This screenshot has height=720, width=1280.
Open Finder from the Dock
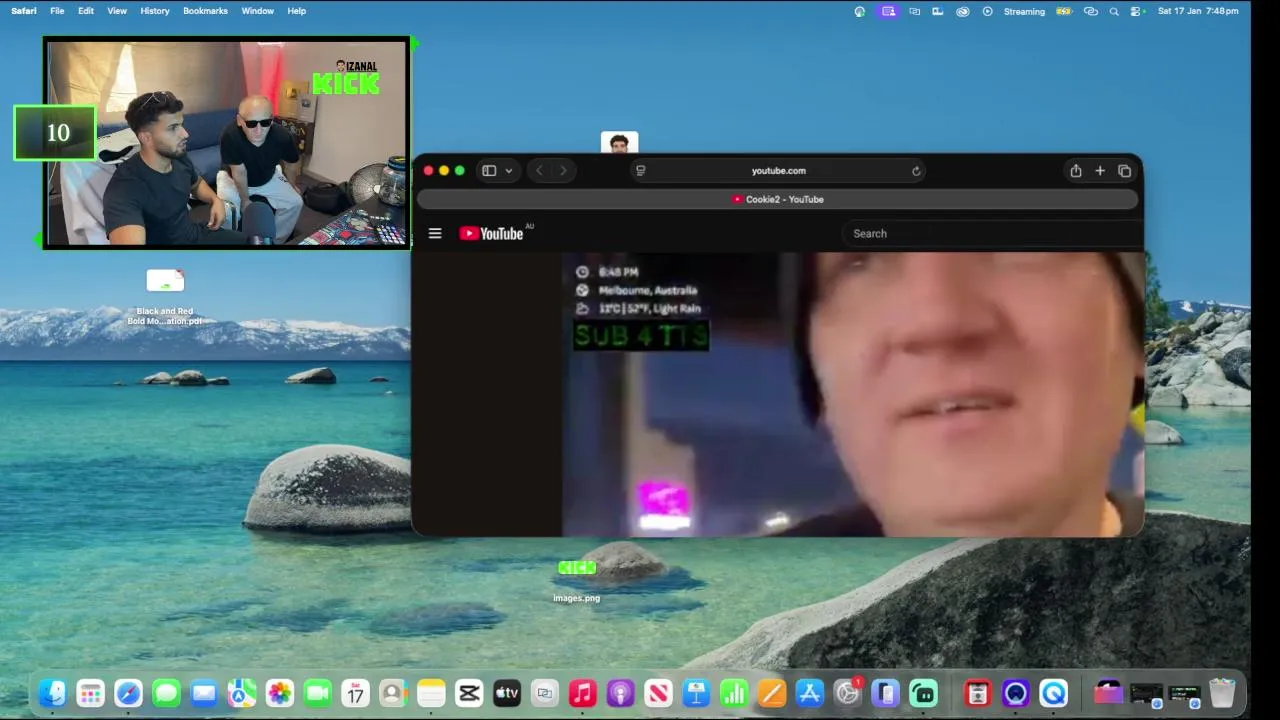(x=52, y=693)
